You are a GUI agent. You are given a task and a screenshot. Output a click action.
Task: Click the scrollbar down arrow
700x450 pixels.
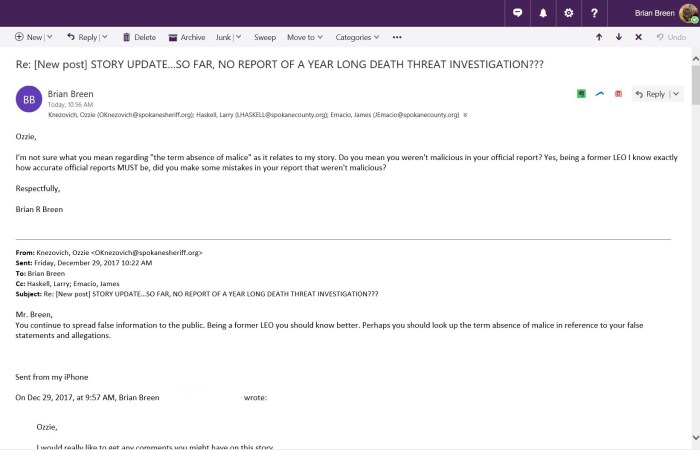coord(696,437)
